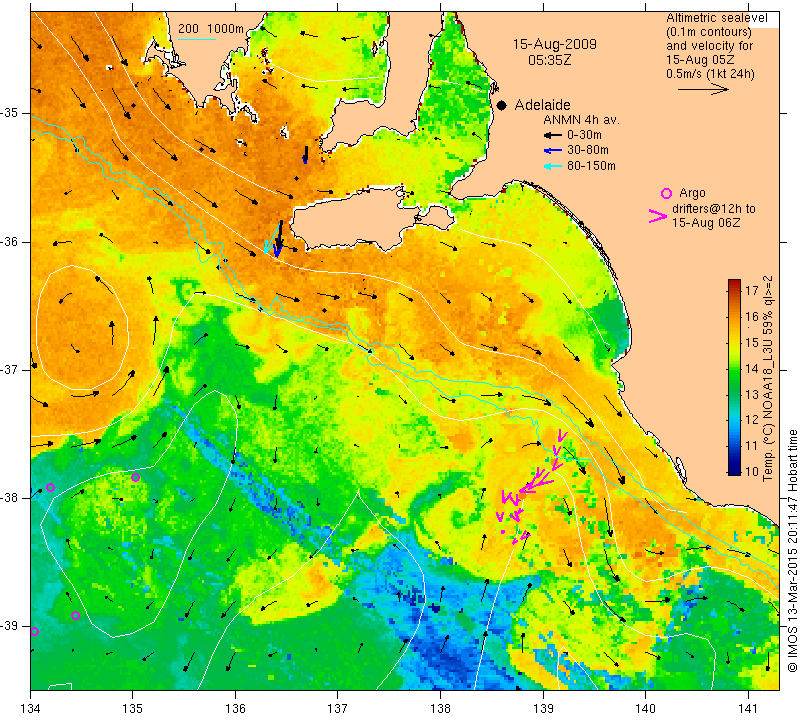Click the cyan 80-150m legend arrow
Viewport: 800px width, 720px height.
pos(553,166)
